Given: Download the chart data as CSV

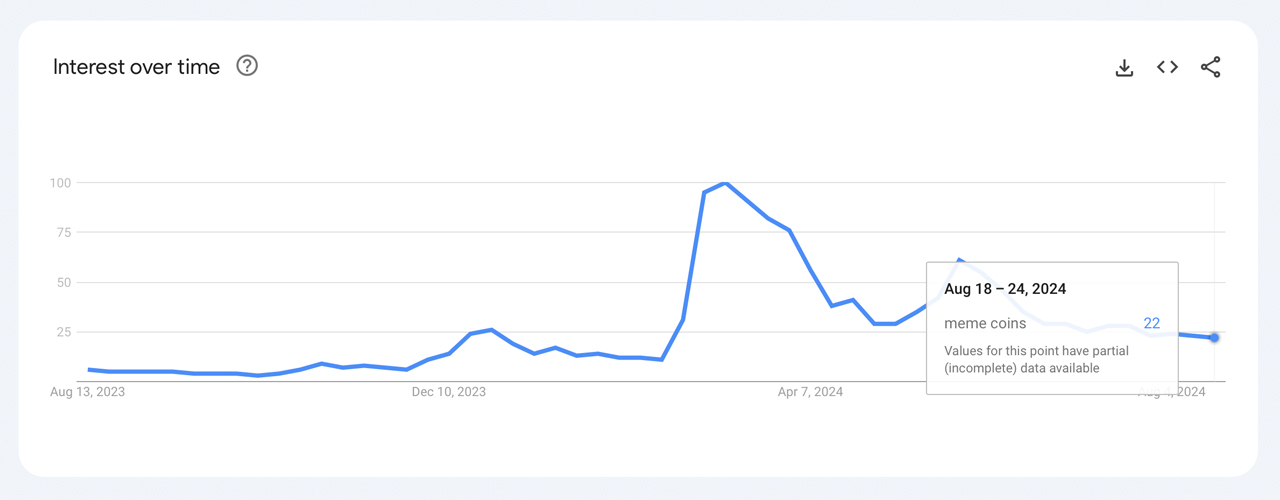Looking at the screenshot, I should tap(1124, 67).
